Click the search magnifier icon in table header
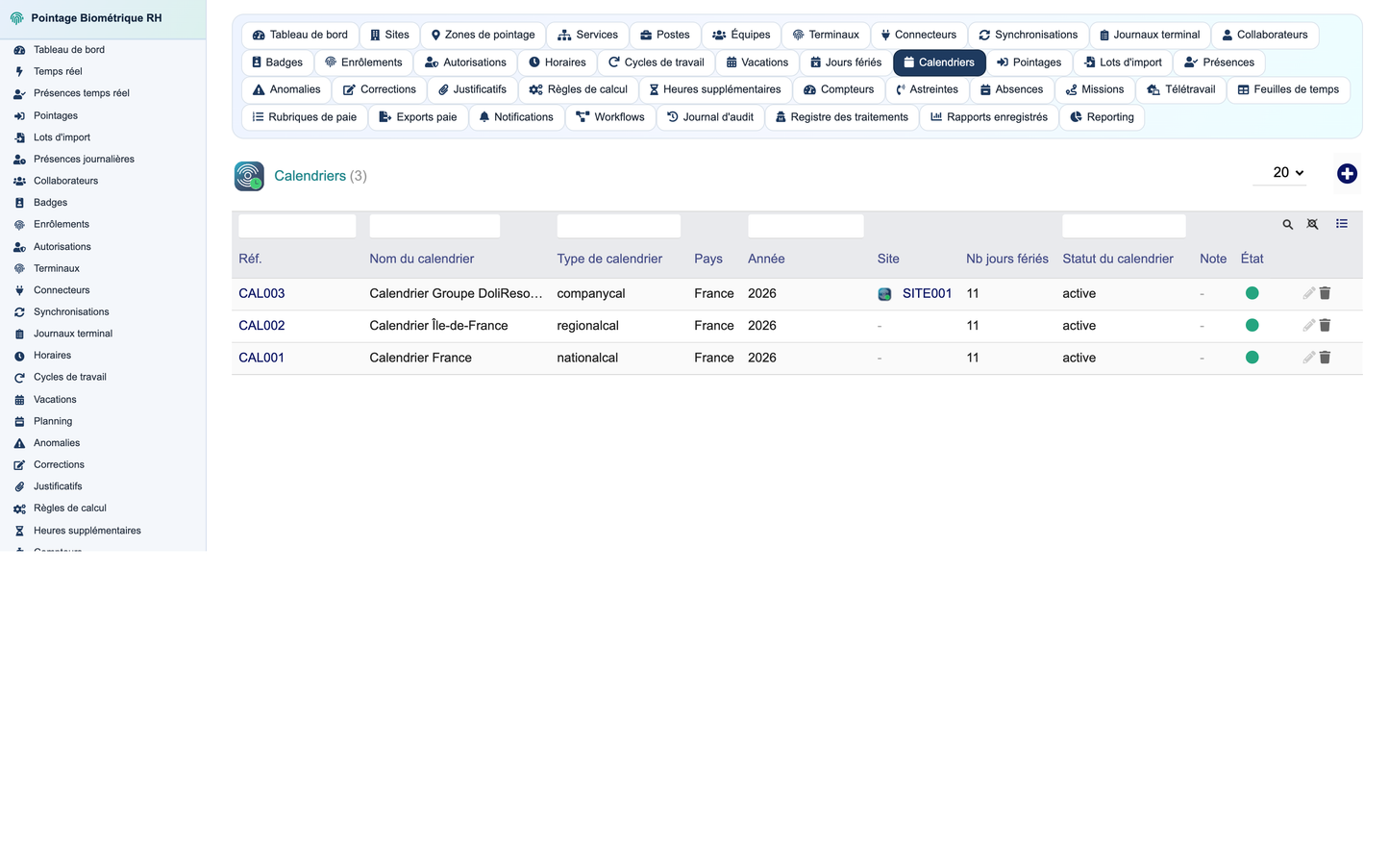The image size is (1389, 868). click(1287, 225)
